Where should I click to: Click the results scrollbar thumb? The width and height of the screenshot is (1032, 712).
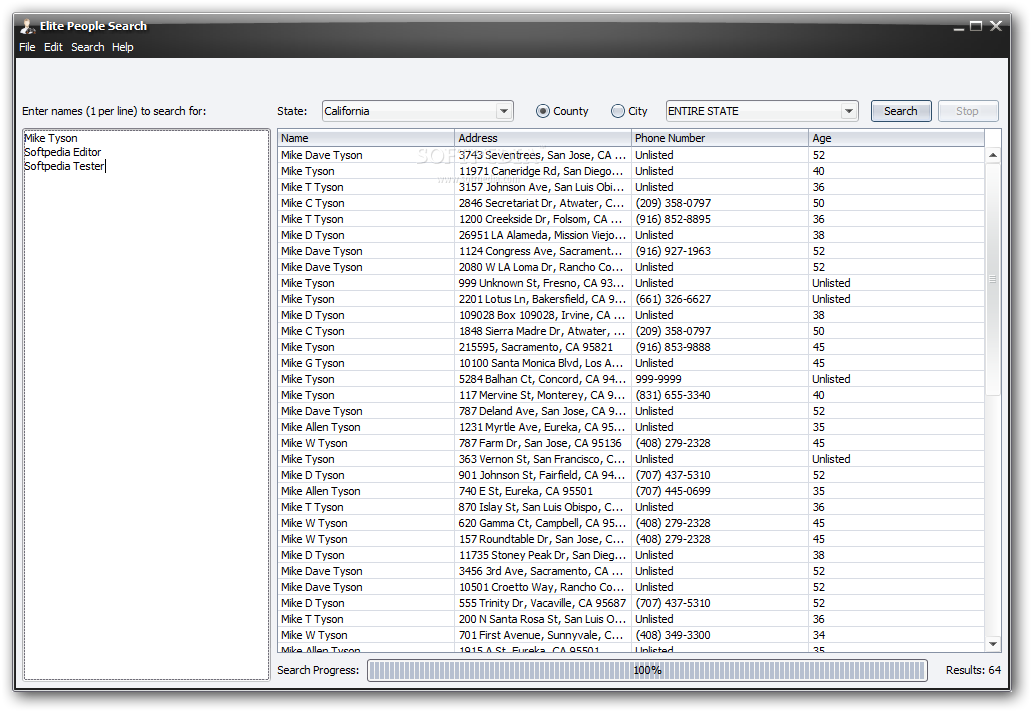[x=993, y=280]
